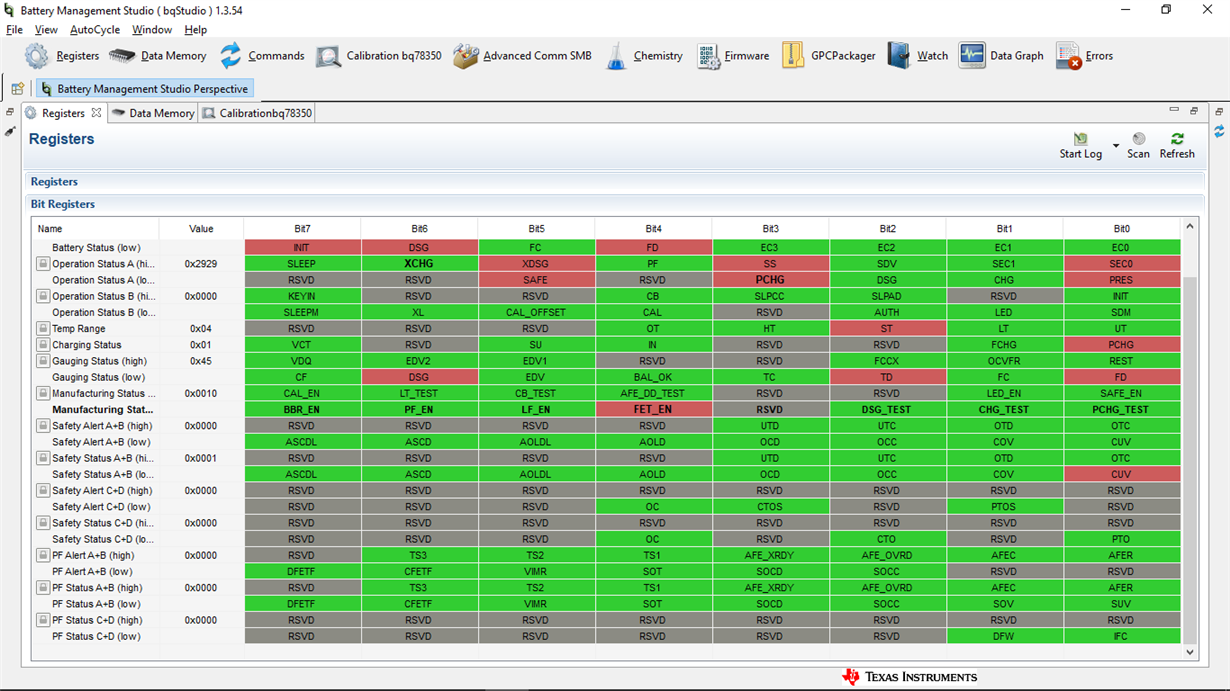The width and height of the screenshot is (1230, 691).
Task: Close the Registers tab with its X
Action: click(x=96, y=113)
